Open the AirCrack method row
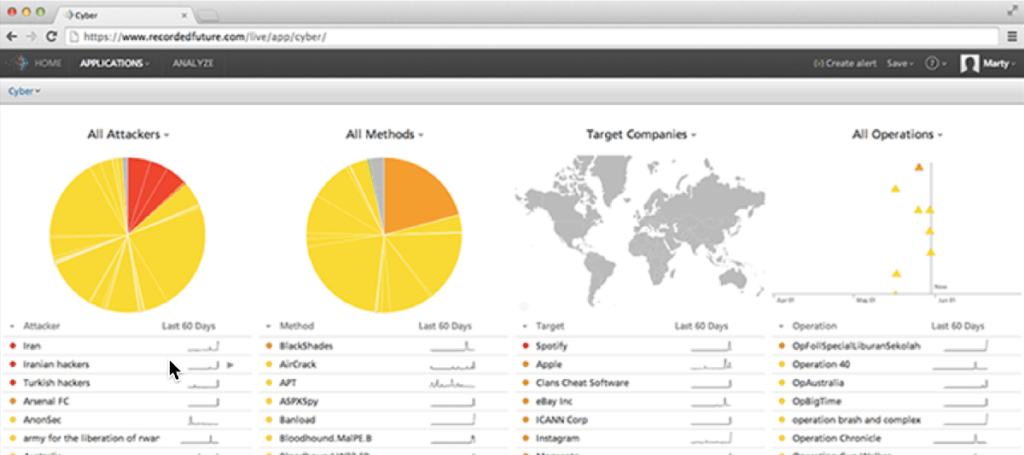The height and width of the screenshot is (455, 1024). (385, 364)
